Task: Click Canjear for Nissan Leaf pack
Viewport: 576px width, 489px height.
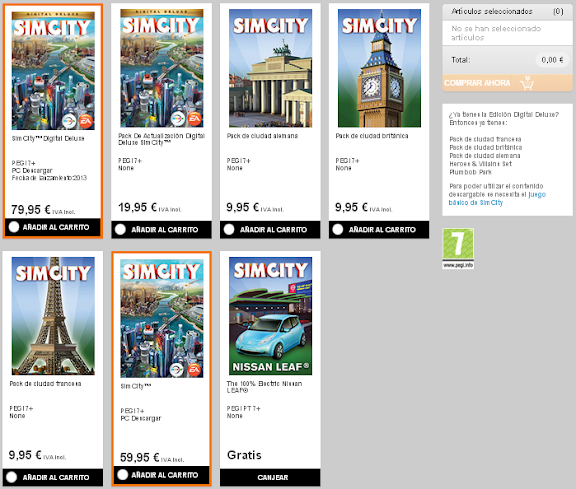Action: [270, 477]
